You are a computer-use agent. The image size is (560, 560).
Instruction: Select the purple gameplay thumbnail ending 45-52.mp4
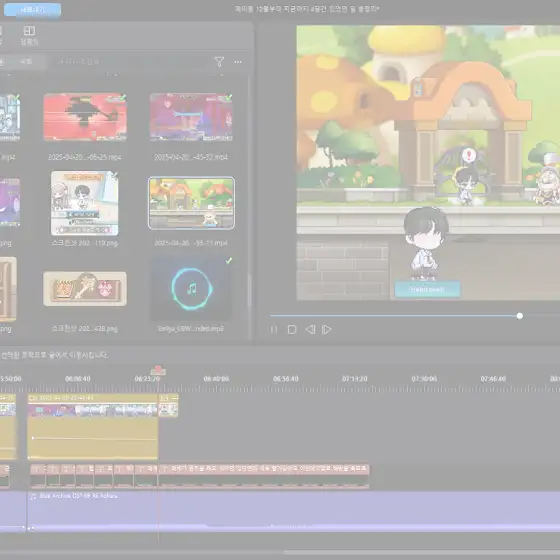coord(191,117)
